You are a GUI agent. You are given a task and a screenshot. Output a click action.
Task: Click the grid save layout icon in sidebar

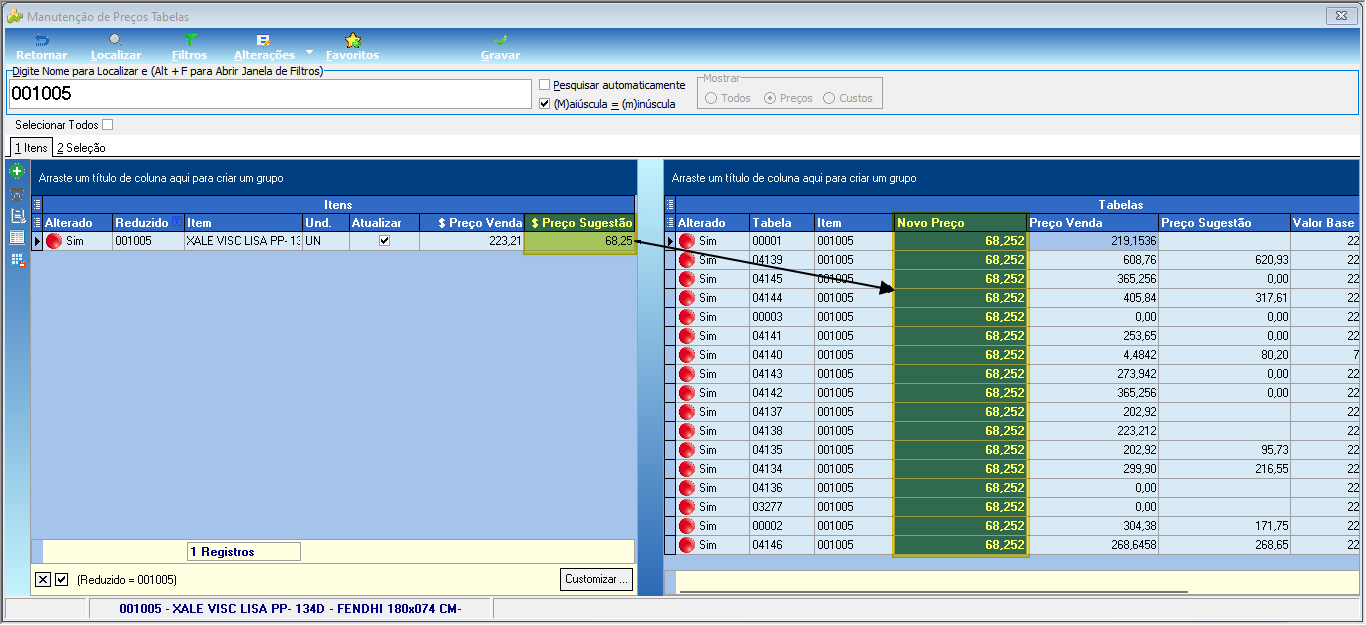click(x=17, y=260)
